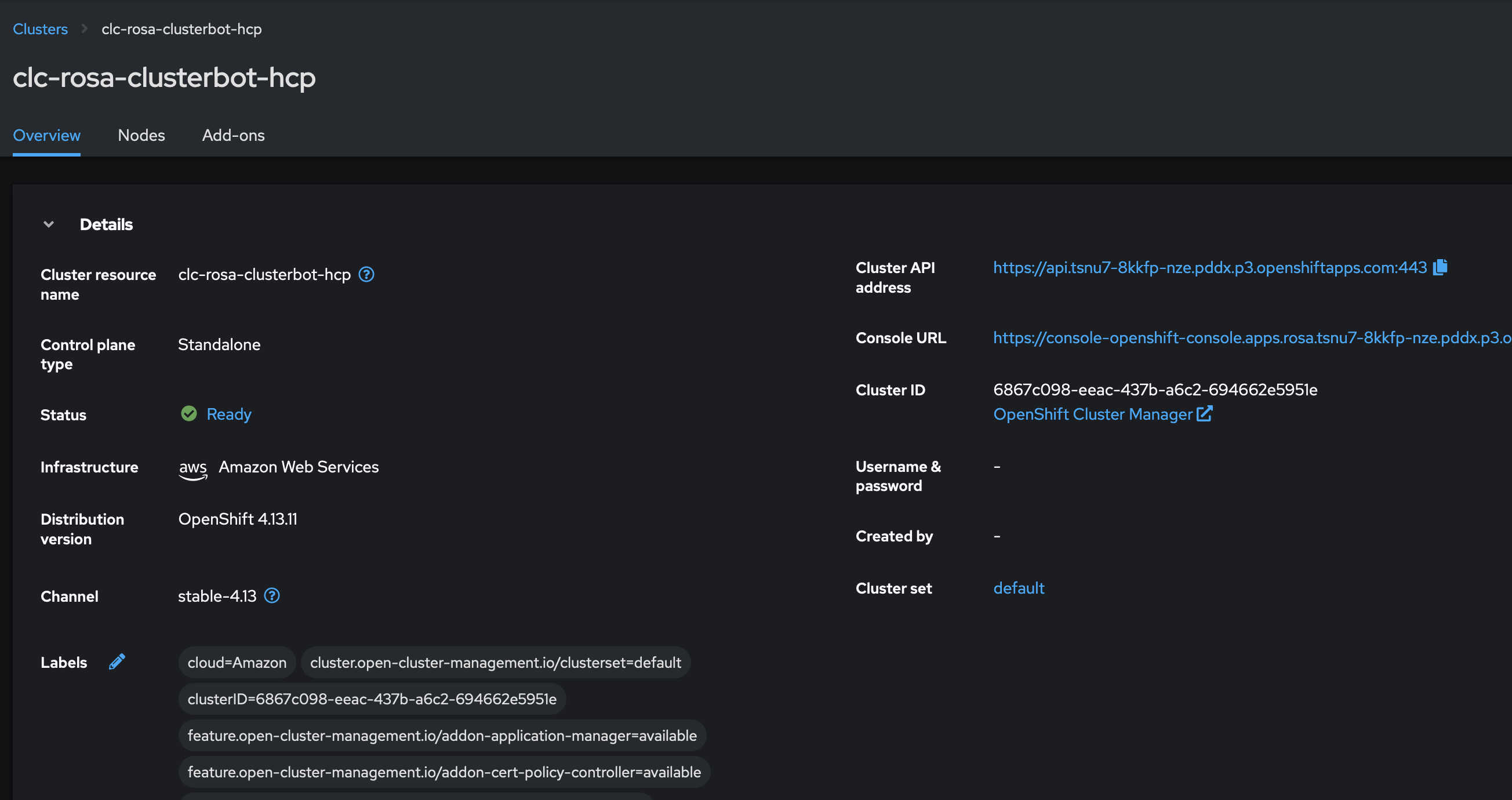
Task: Open the Add-ons tab
Action: pyautogui.click(x=233, y=135)
